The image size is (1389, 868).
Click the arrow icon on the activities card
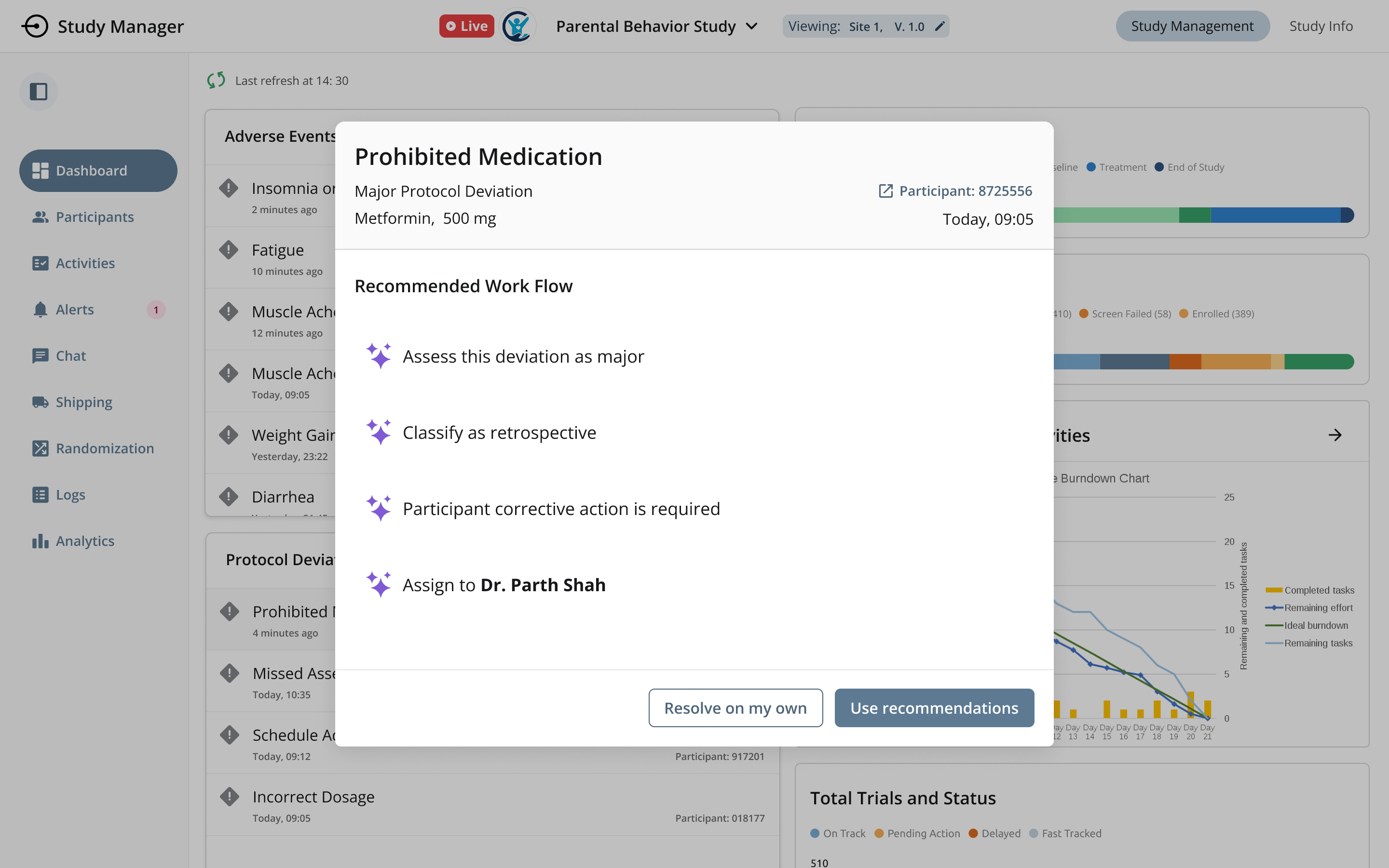1335,435
